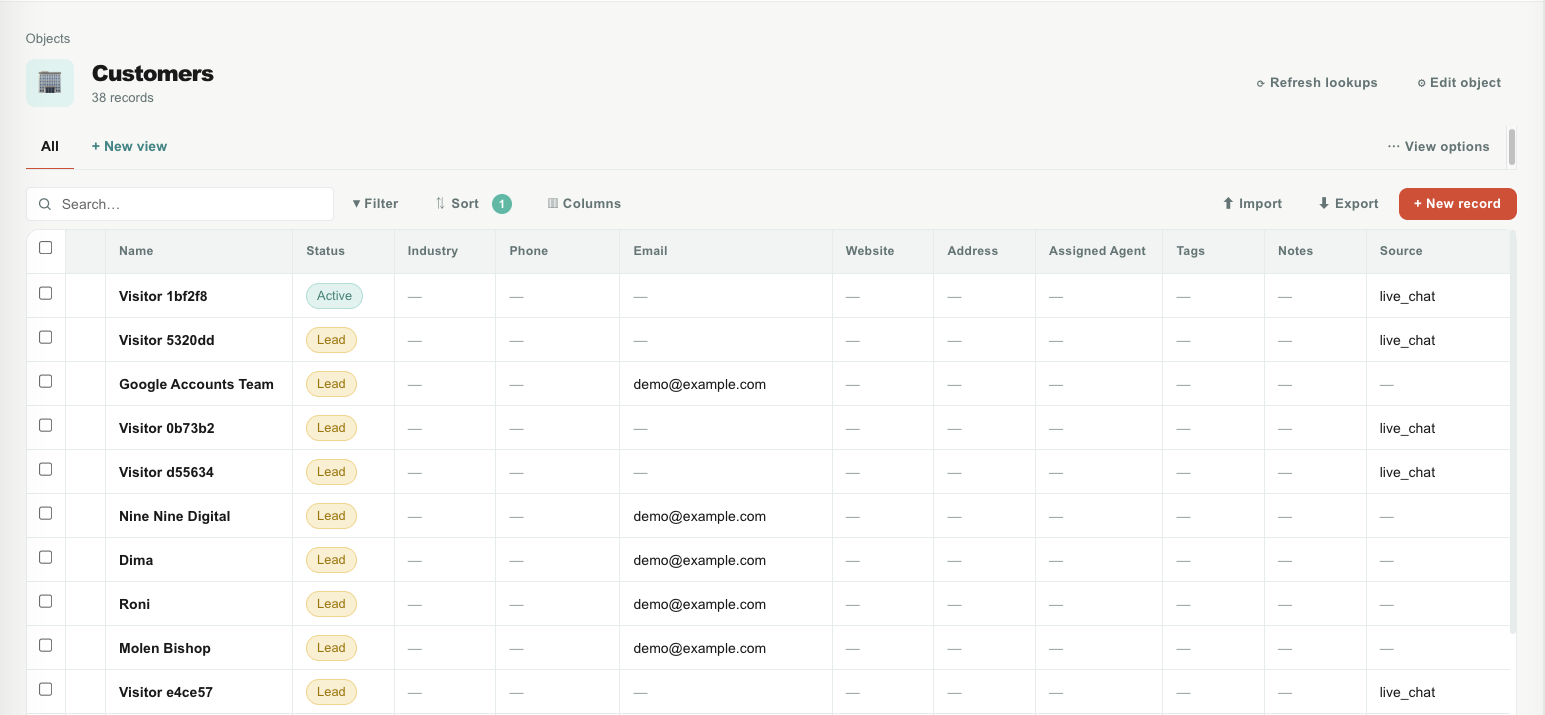Screen dimensions: 1545x715
Task: Check the Visitor d55634 row checkbox
Action: [45, 470]
